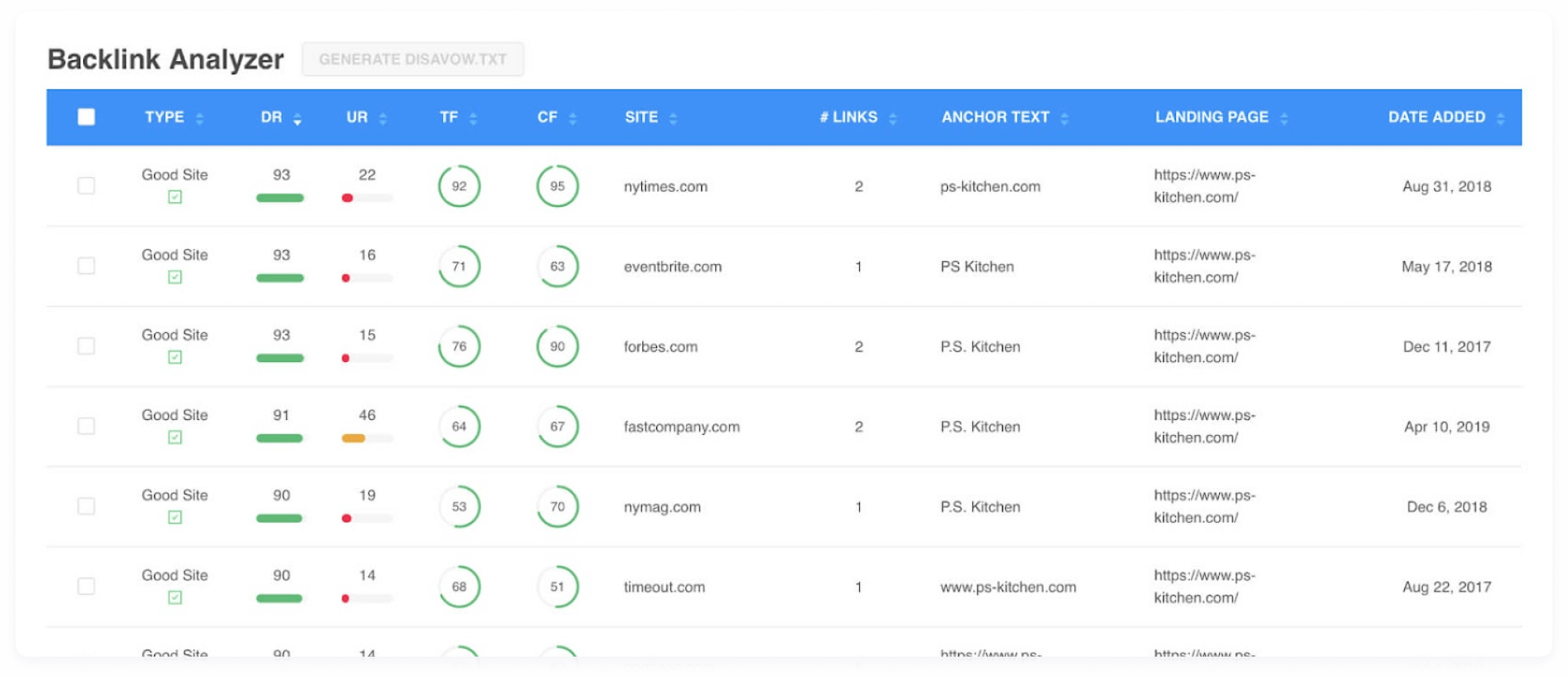Screen dimensions: 1568x677
Task: Open the nymag.com landing page link
Action: pos(1203,506)
